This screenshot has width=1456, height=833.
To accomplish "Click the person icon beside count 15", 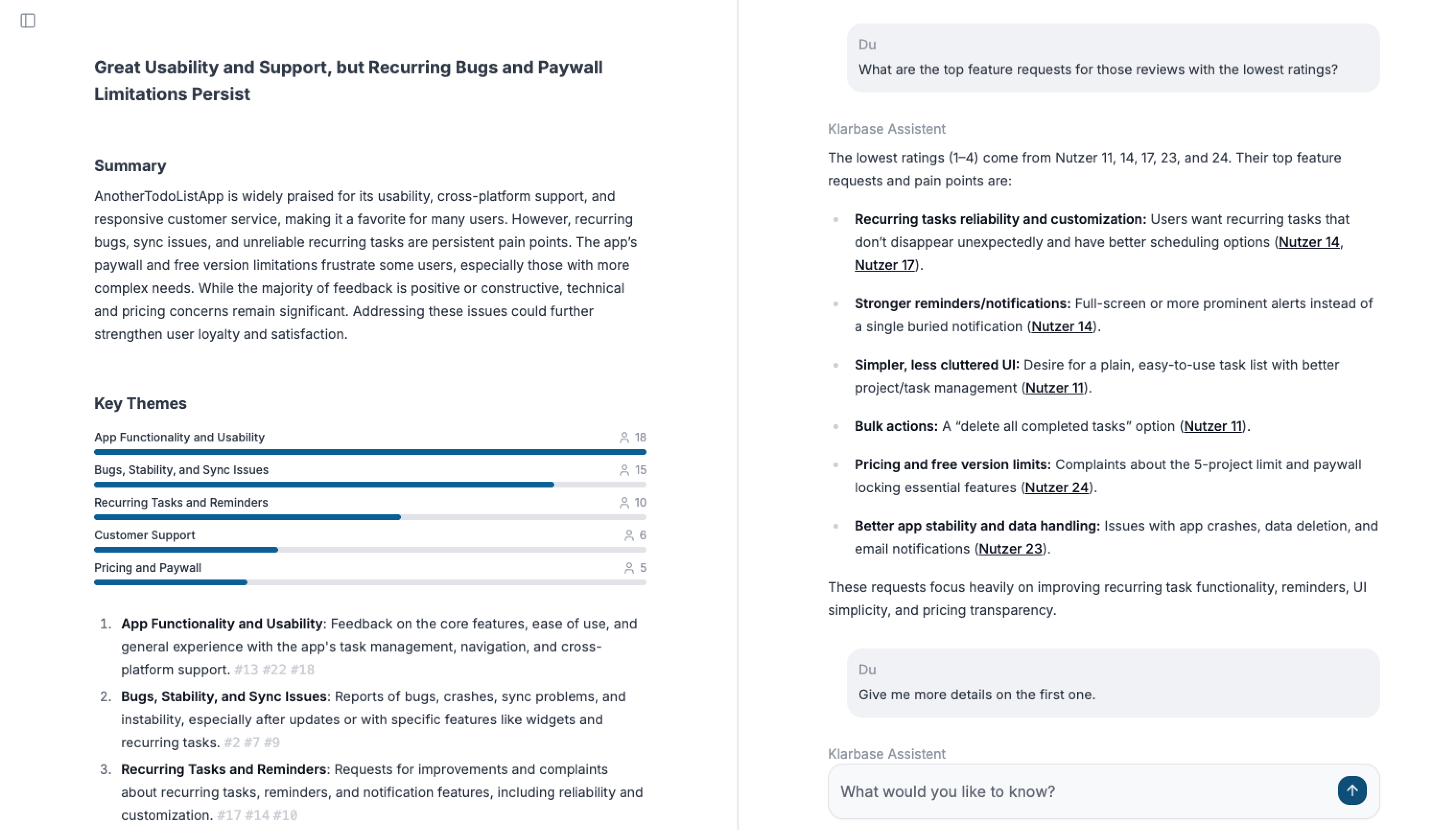I will pyautogui.click(x=624, y=470).
